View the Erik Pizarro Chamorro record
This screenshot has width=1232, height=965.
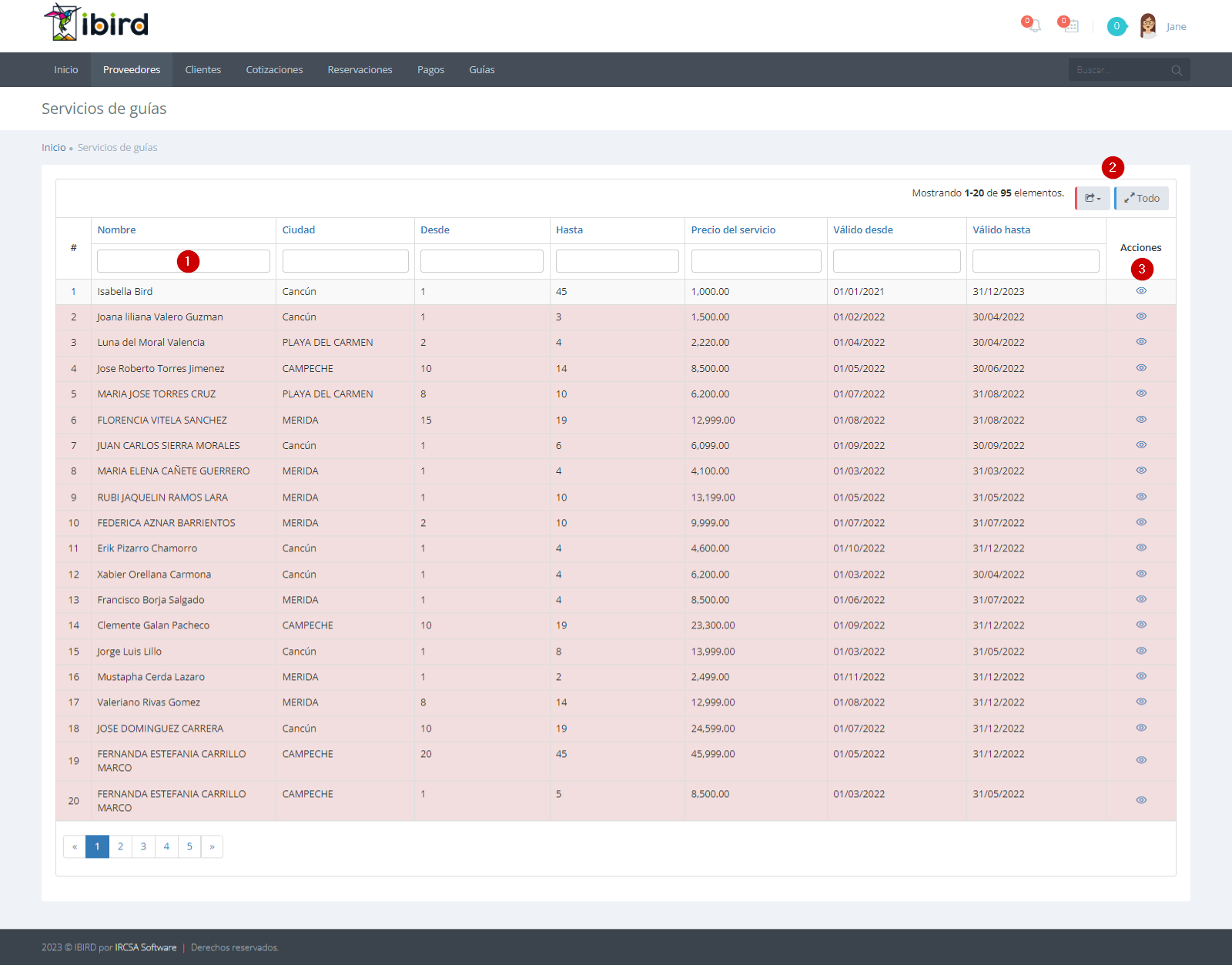coord(1141,548)
